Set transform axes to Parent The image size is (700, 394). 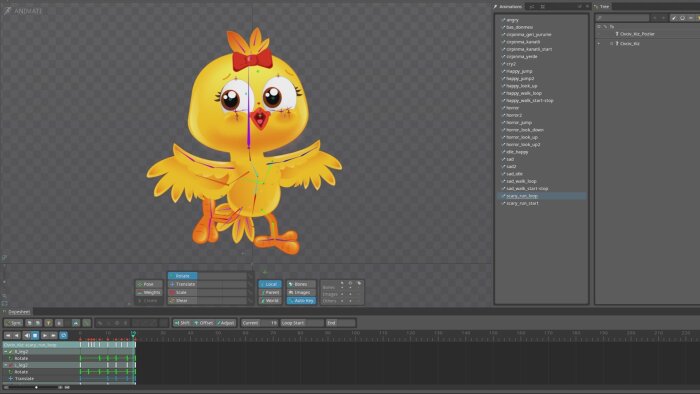pyautogui.click(x=270, y=293)
